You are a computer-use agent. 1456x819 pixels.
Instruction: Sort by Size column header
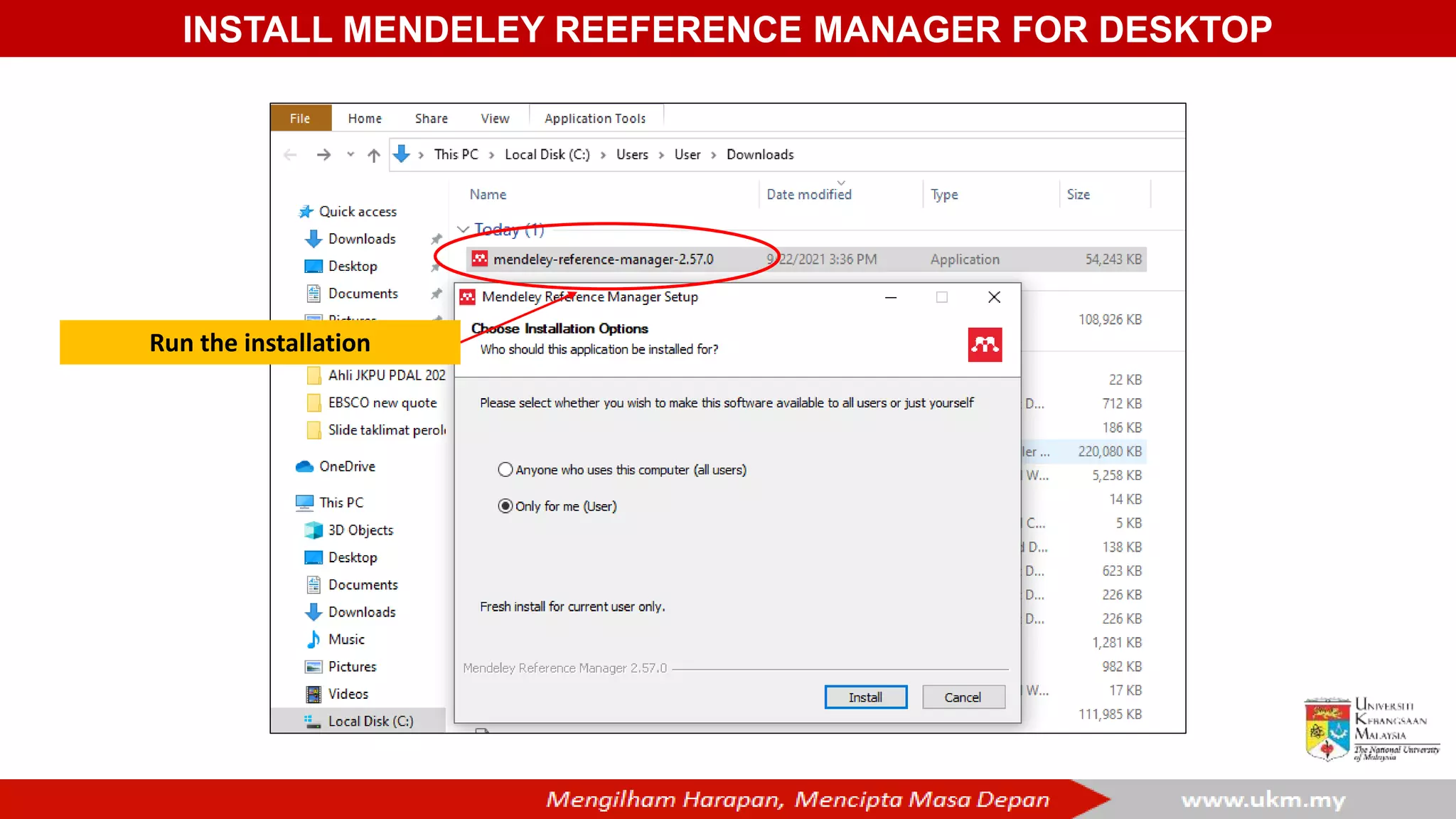coord(1078,194)
